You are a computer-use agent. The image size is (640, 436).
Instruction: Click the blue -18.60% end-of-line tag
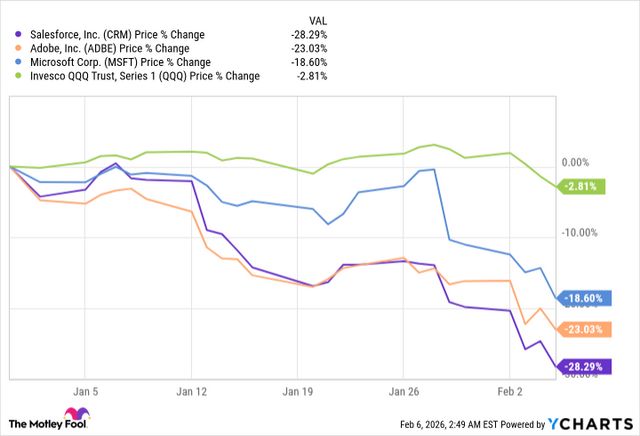coord(585,298)
